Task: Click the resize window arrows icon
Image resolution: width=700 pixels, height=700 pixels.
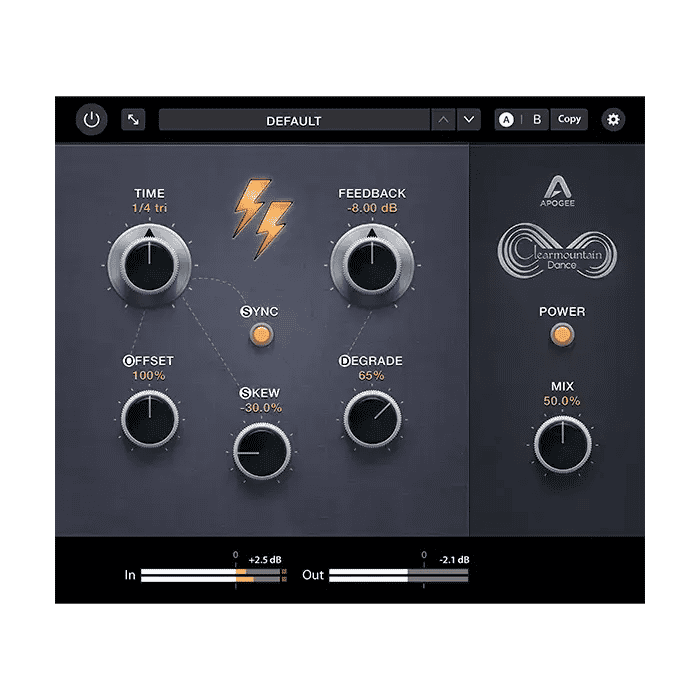Action: point(133,120)
